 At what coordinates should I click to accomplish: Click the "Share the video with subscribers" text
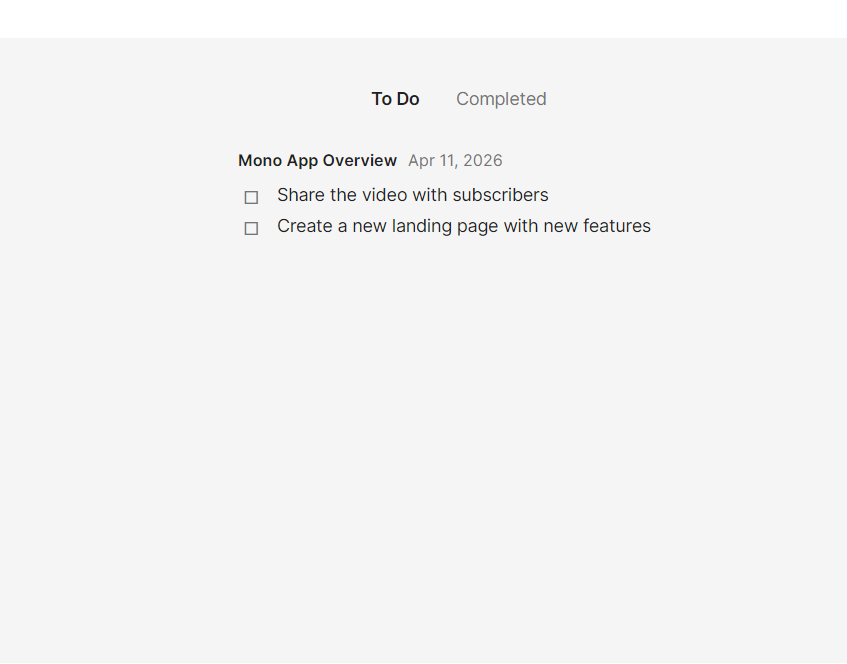click(x=412, y=195)
